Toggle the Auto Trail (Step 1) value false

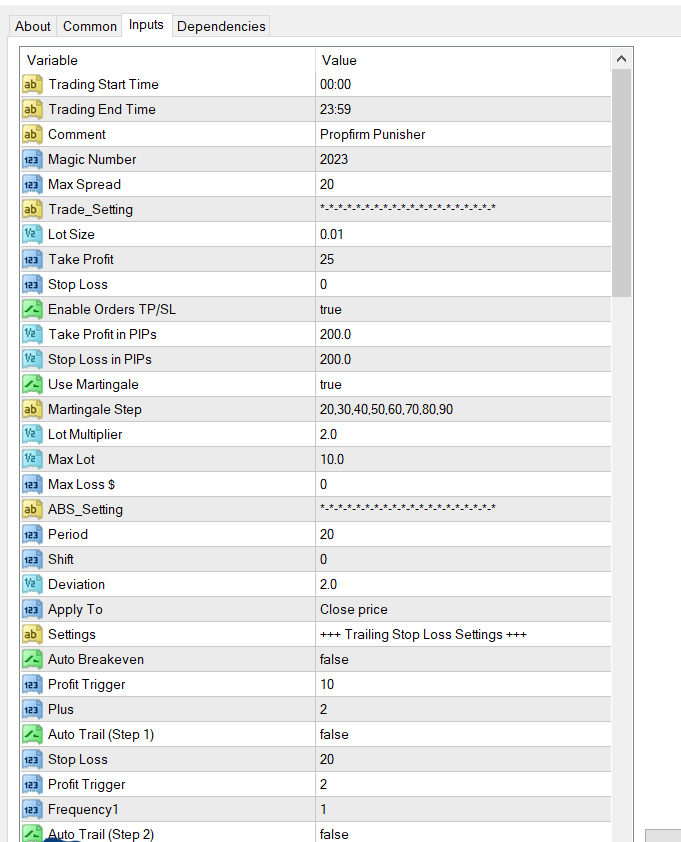pyautogui.click(x=463, y=734)
